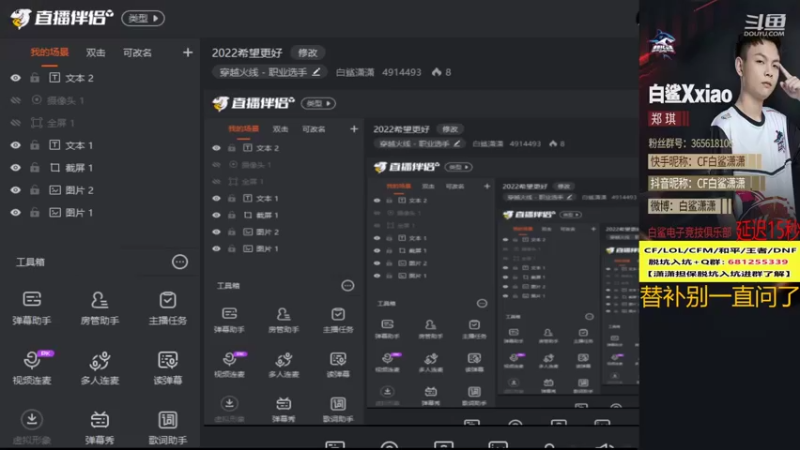Click 修改 button in the first nested preview
Viewport: 800px width, 450px height.
point(450,129)
